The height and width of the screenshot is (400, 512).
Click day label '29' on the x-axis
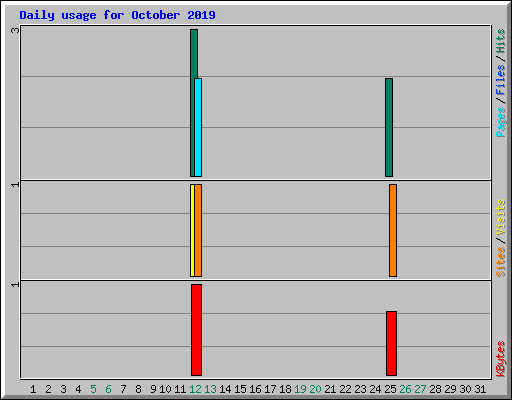click(x=450, y=389)
